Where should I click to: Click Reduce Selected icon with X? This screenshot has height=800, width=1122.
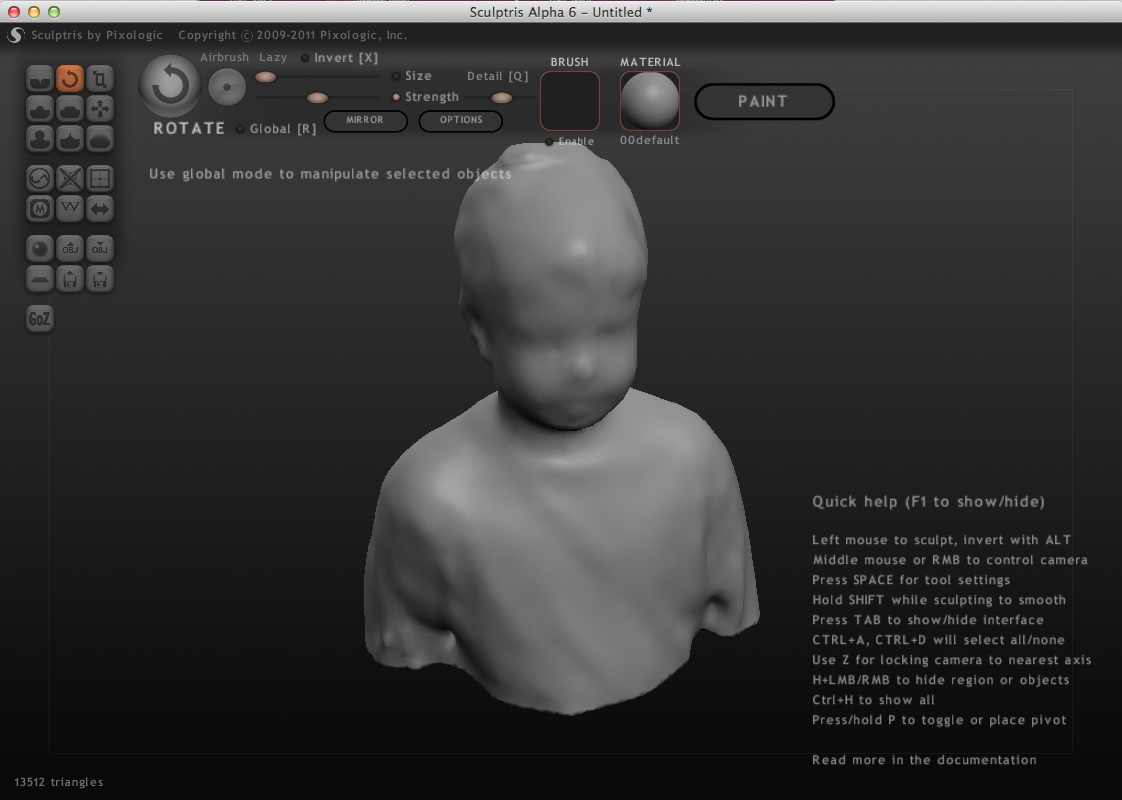(70, 178)
